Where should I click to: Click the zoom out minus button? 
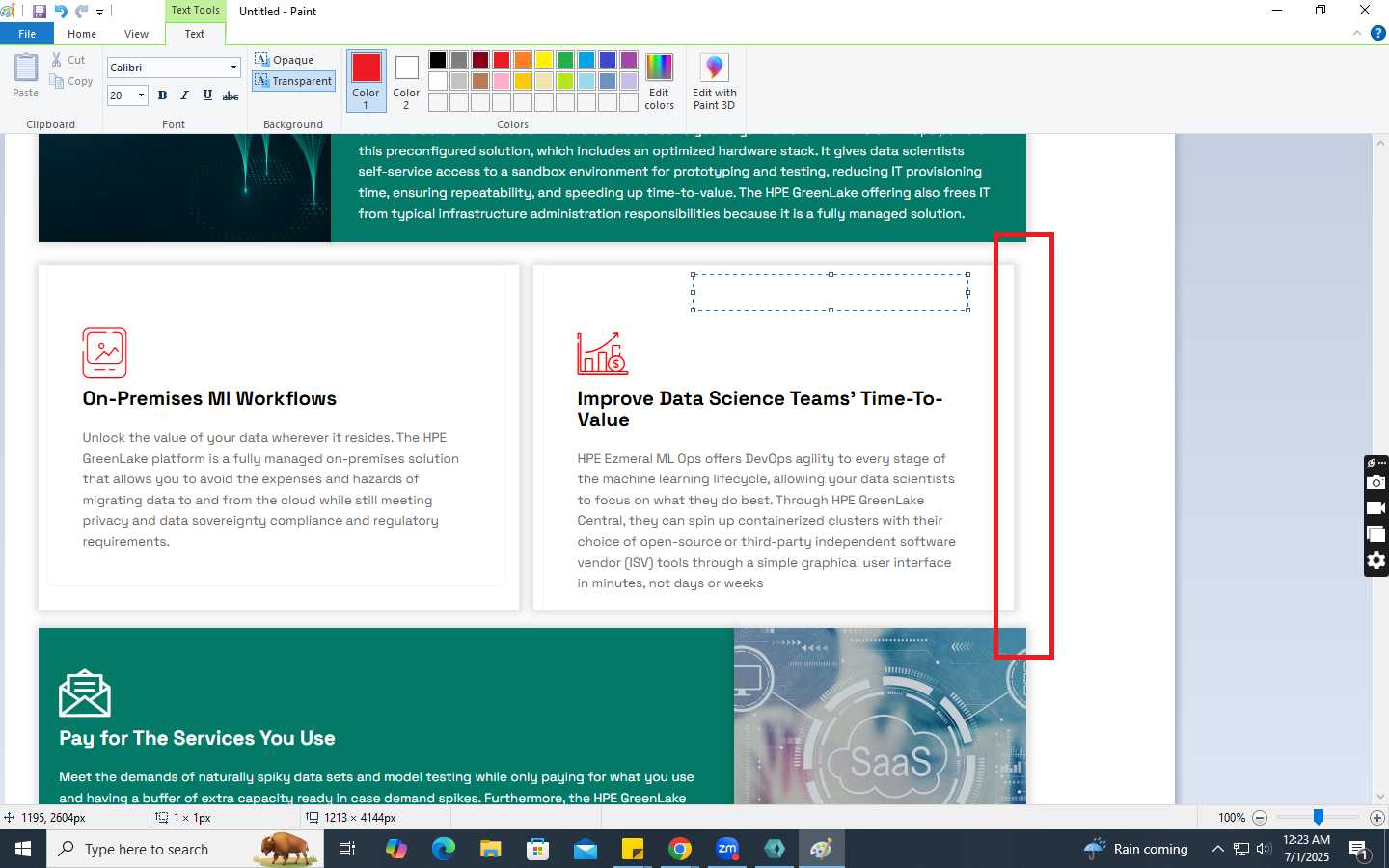[1260, 818]
